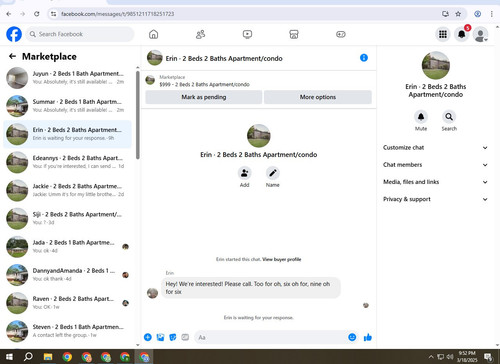Send a thumbs-up like

click(x=368, y=337)
